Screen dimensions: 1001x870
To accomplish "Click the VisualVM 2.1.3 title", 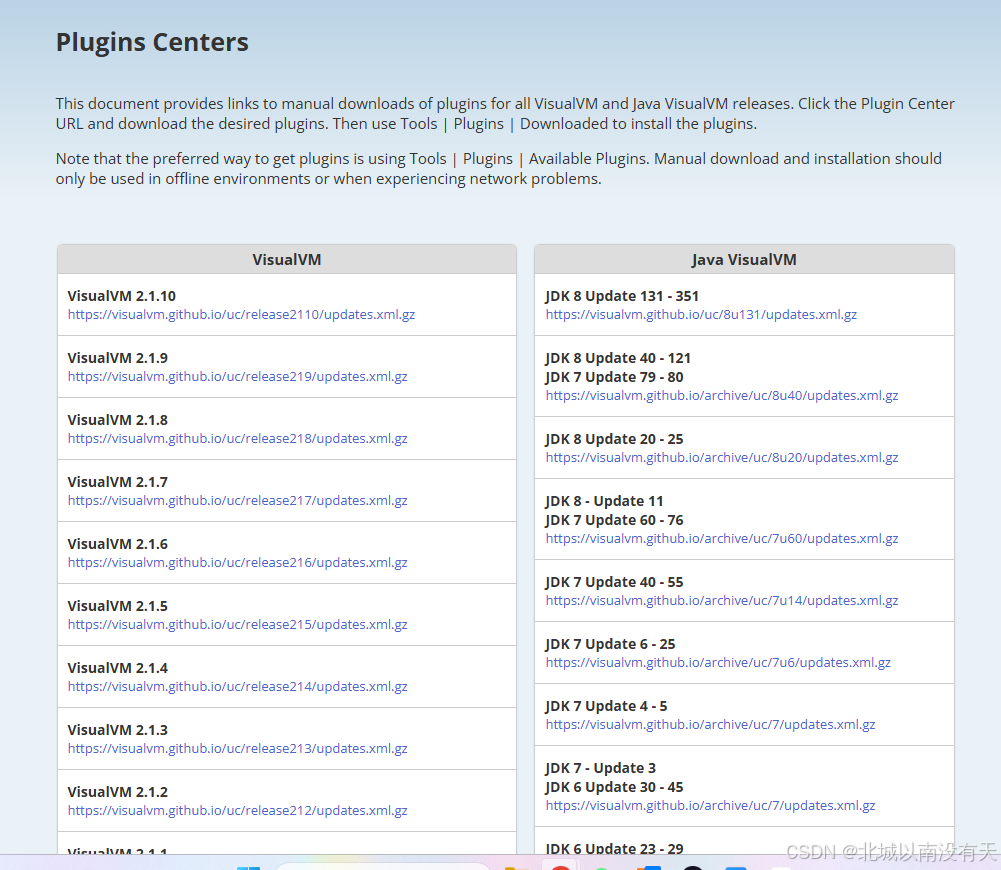I will [117, 730].
